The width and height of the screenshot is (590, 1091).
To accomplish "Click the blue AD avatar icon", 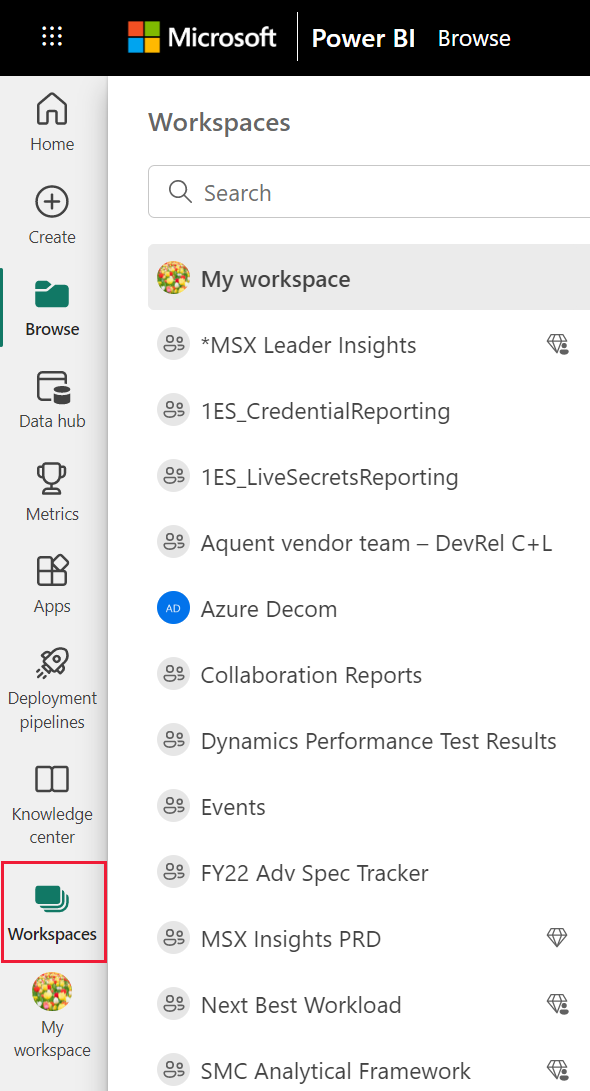I will [x=173, y=608].
